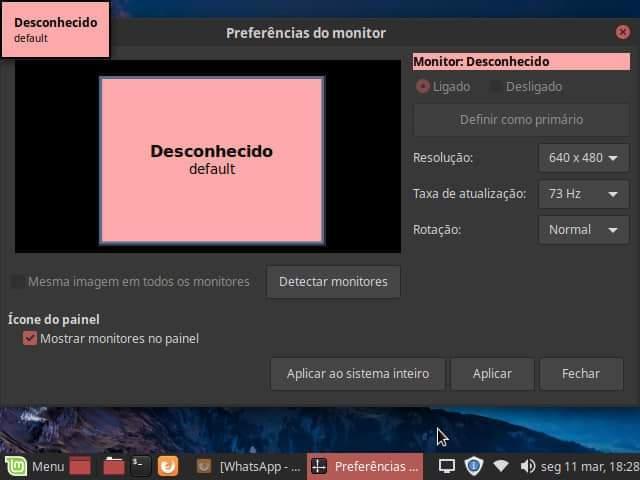Open the clock showing seg 11 mar, 18:28
This screenshot has width=640, height=480.
coord(590,467)
